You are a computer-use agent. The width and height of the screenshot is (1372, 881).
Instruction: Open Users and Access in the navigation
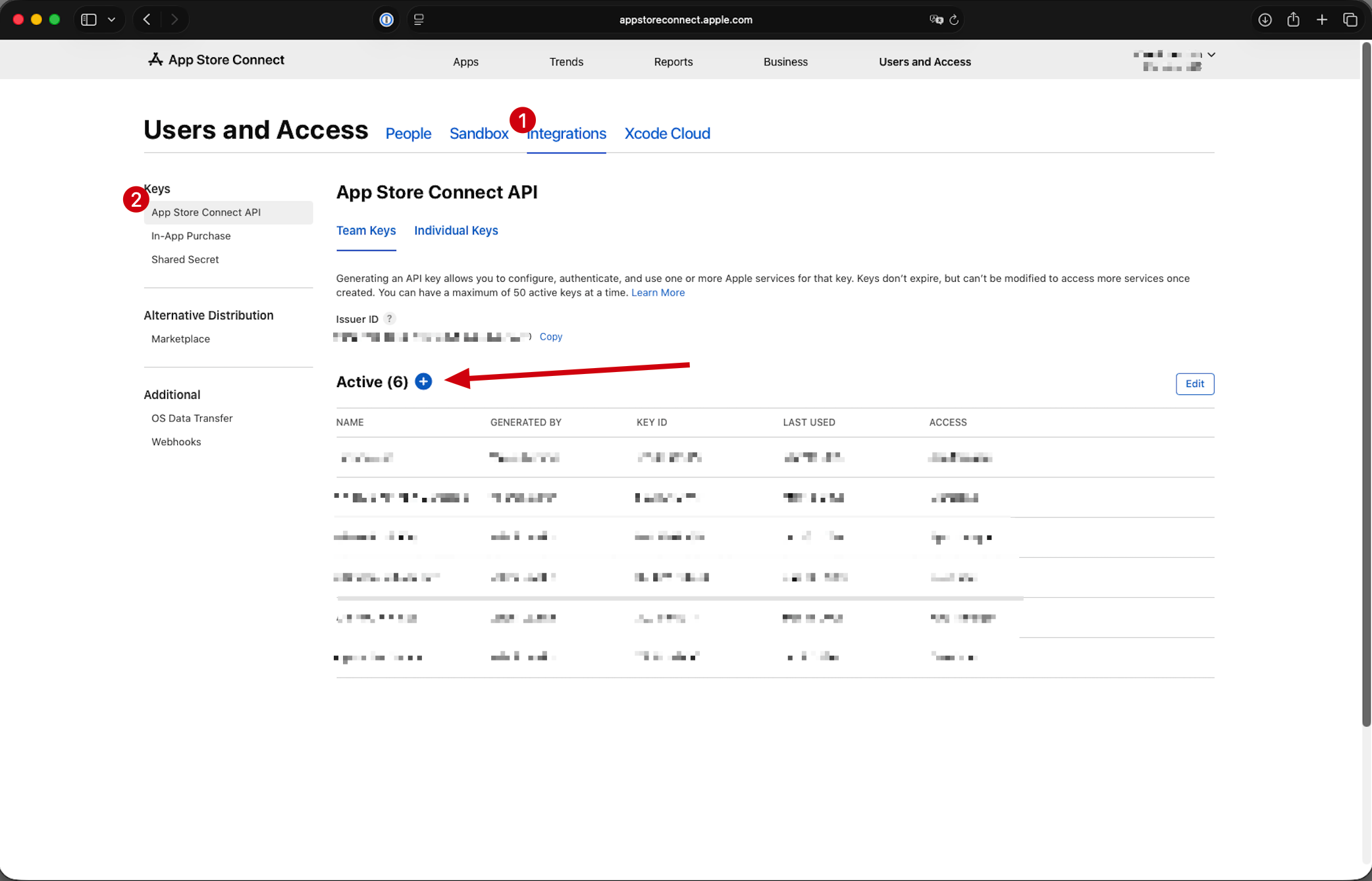coord(924,61)
